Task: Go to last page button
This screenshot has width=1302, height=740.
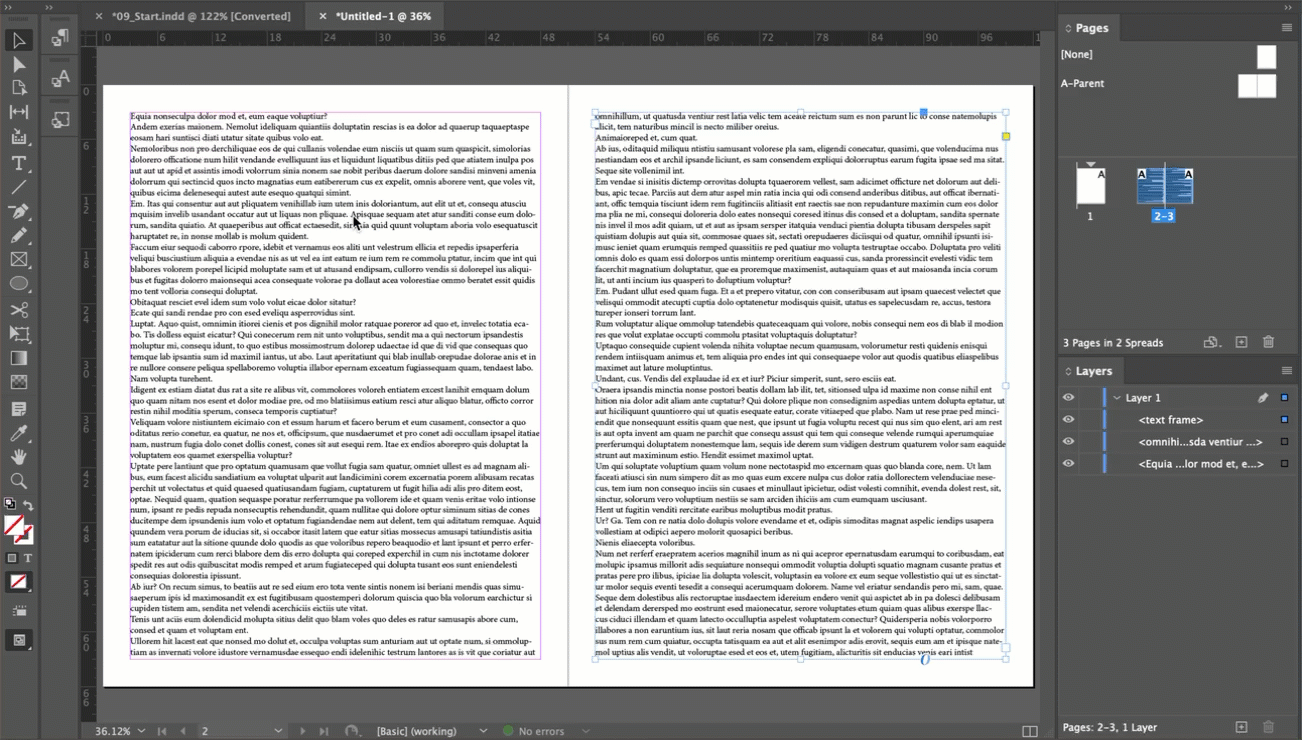Action: click(x=323, y=731)
